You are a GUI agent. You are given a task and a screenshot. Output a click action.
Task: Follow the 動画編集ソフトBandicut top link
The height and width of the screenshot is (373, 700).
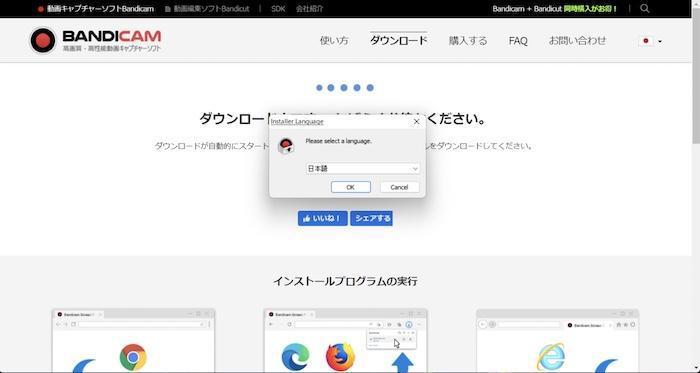coord(207,8)
